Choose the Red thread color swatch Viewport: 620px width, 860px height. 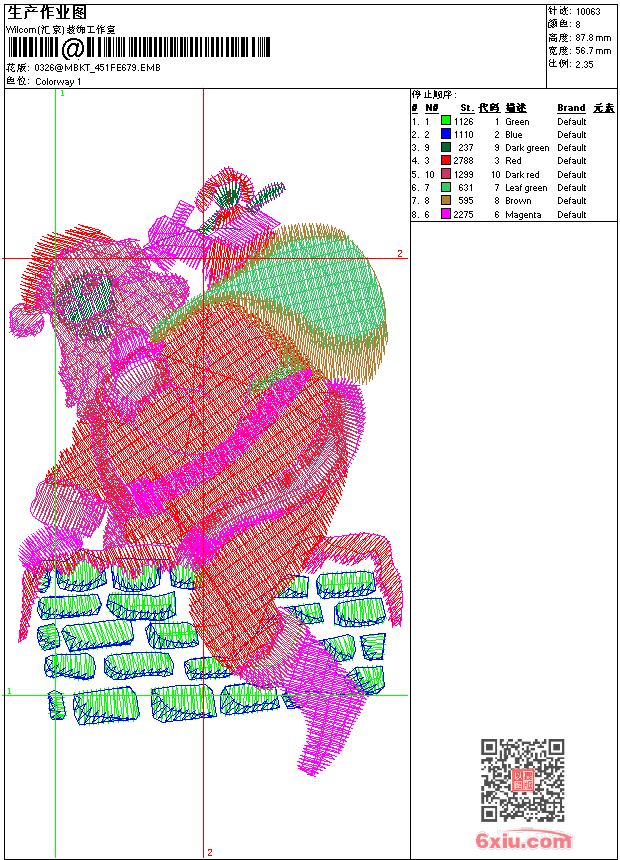pyautogui.click(x=446, y=160)
